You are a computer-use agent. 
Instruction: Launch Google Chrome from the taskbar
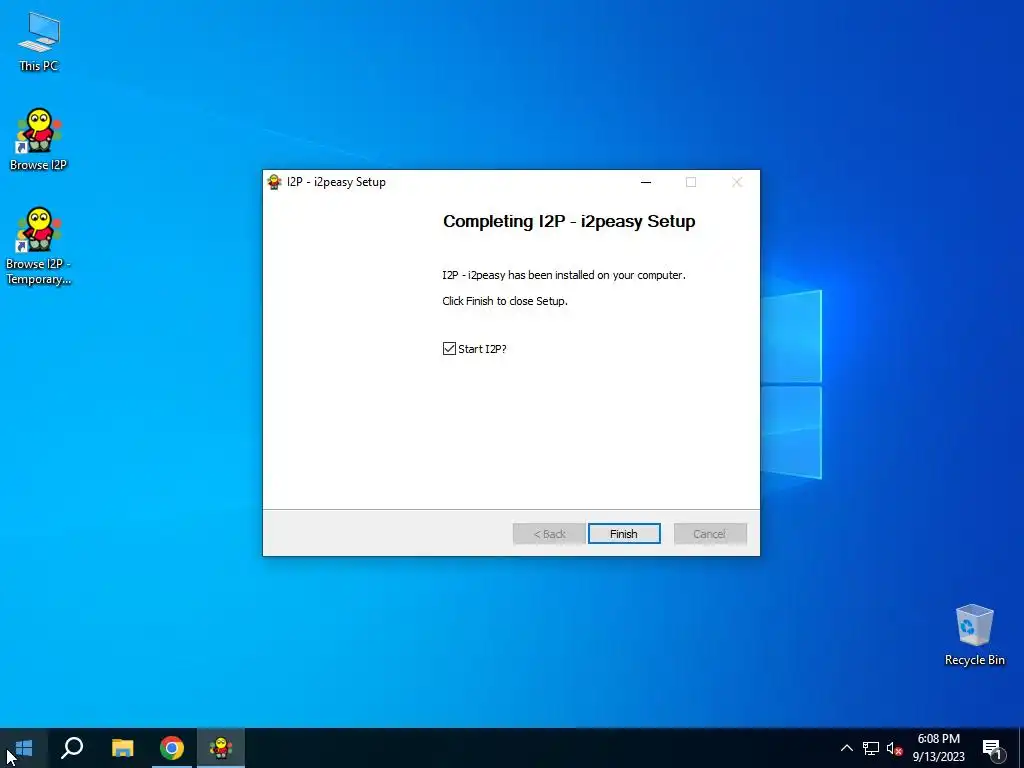coord(172,748)
